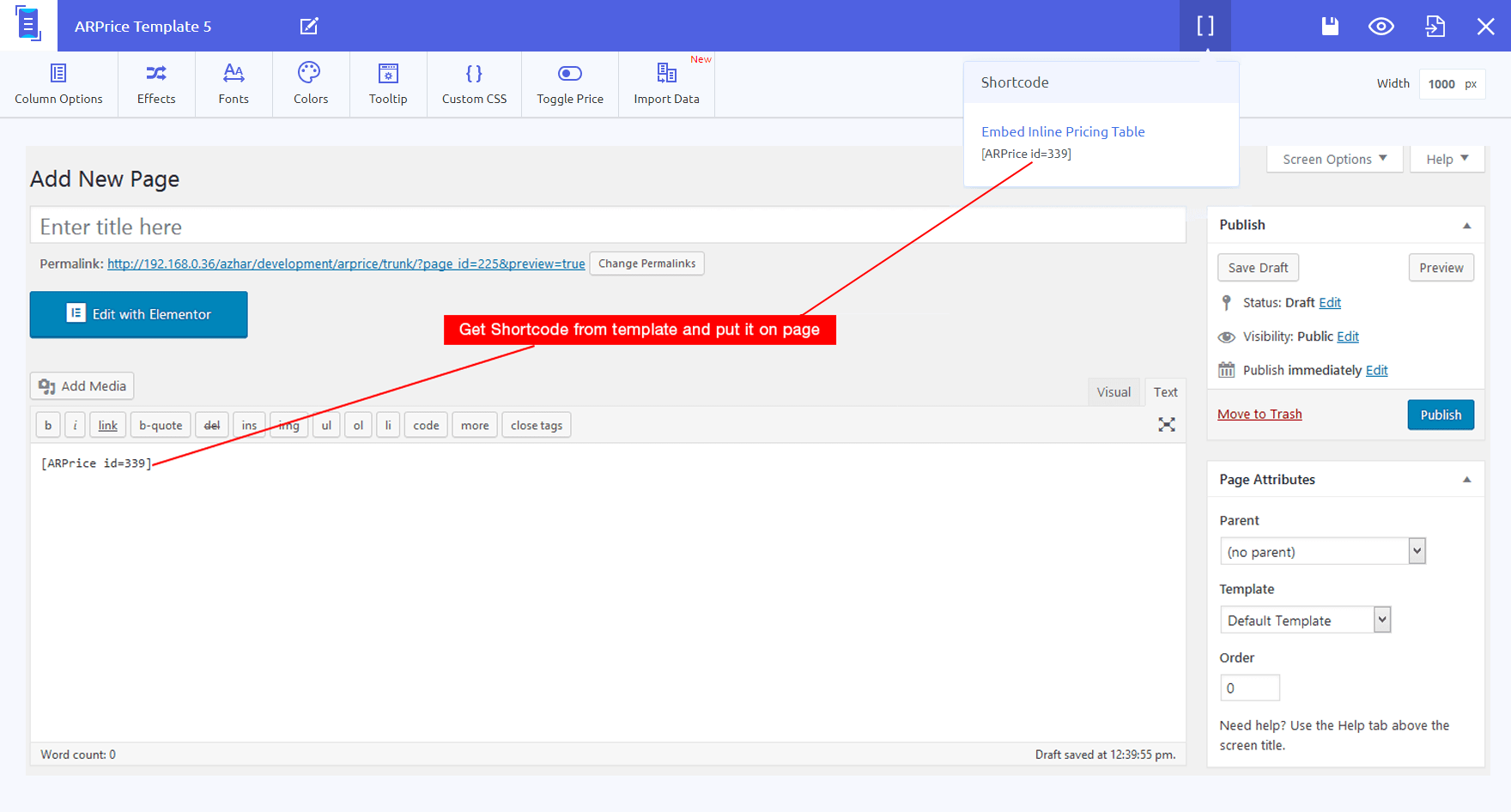Open the Default Template dropdown
This screenshot has height=812, width=1511.
[1305, 620]
